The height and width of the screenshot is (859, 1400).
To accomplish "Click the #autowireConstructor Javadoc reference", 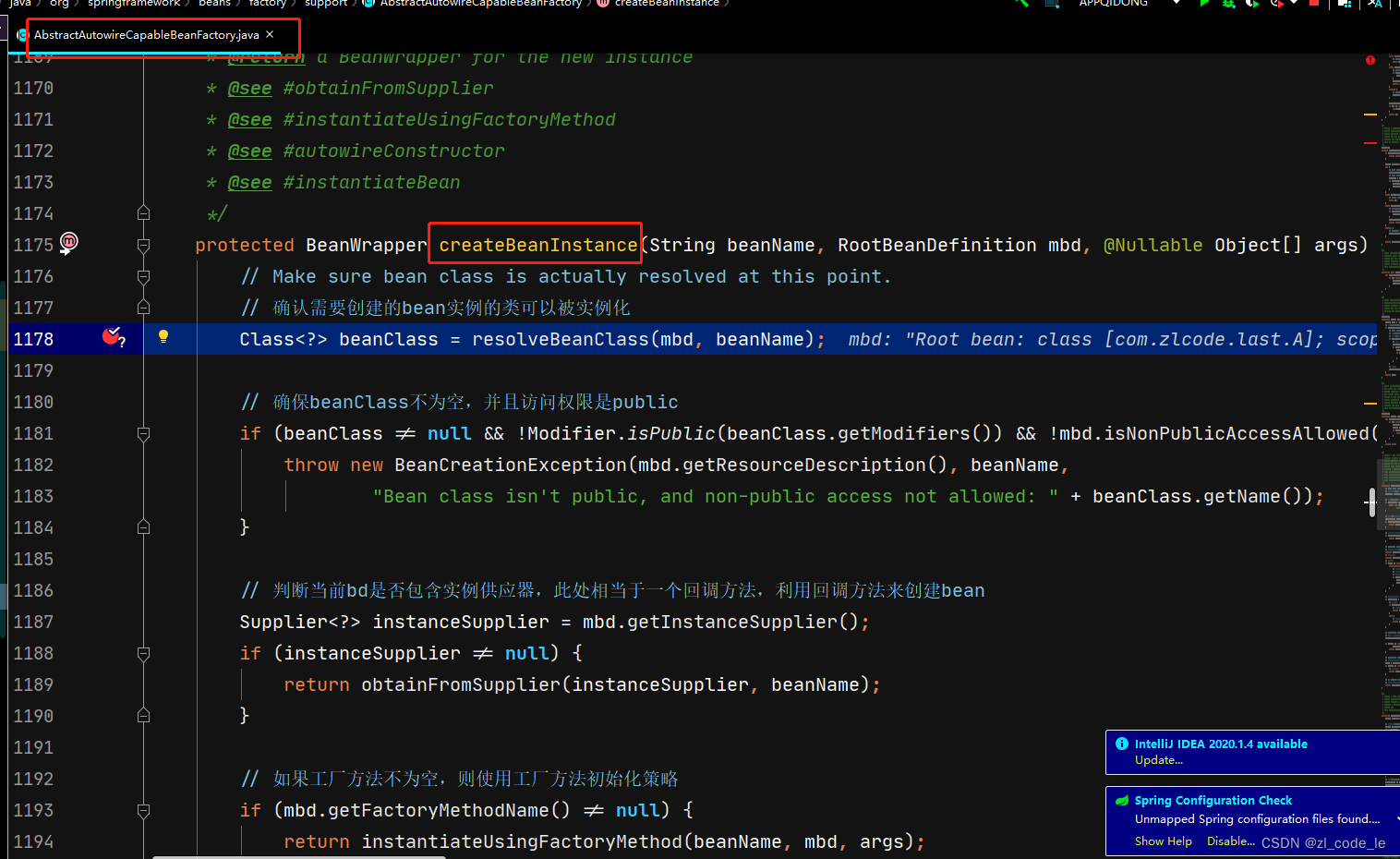I will pos(394,151).
